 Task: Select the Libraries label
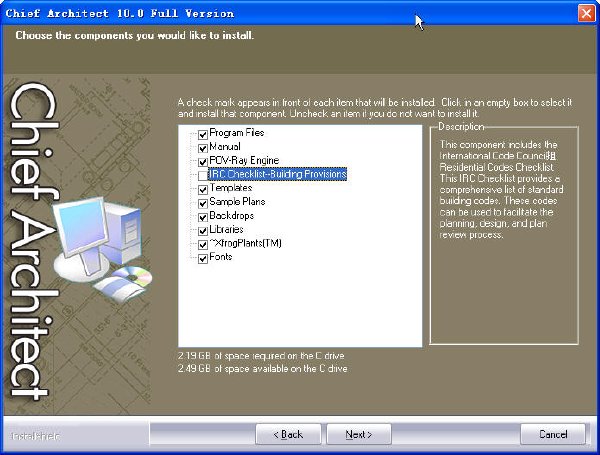click(226, 229)
